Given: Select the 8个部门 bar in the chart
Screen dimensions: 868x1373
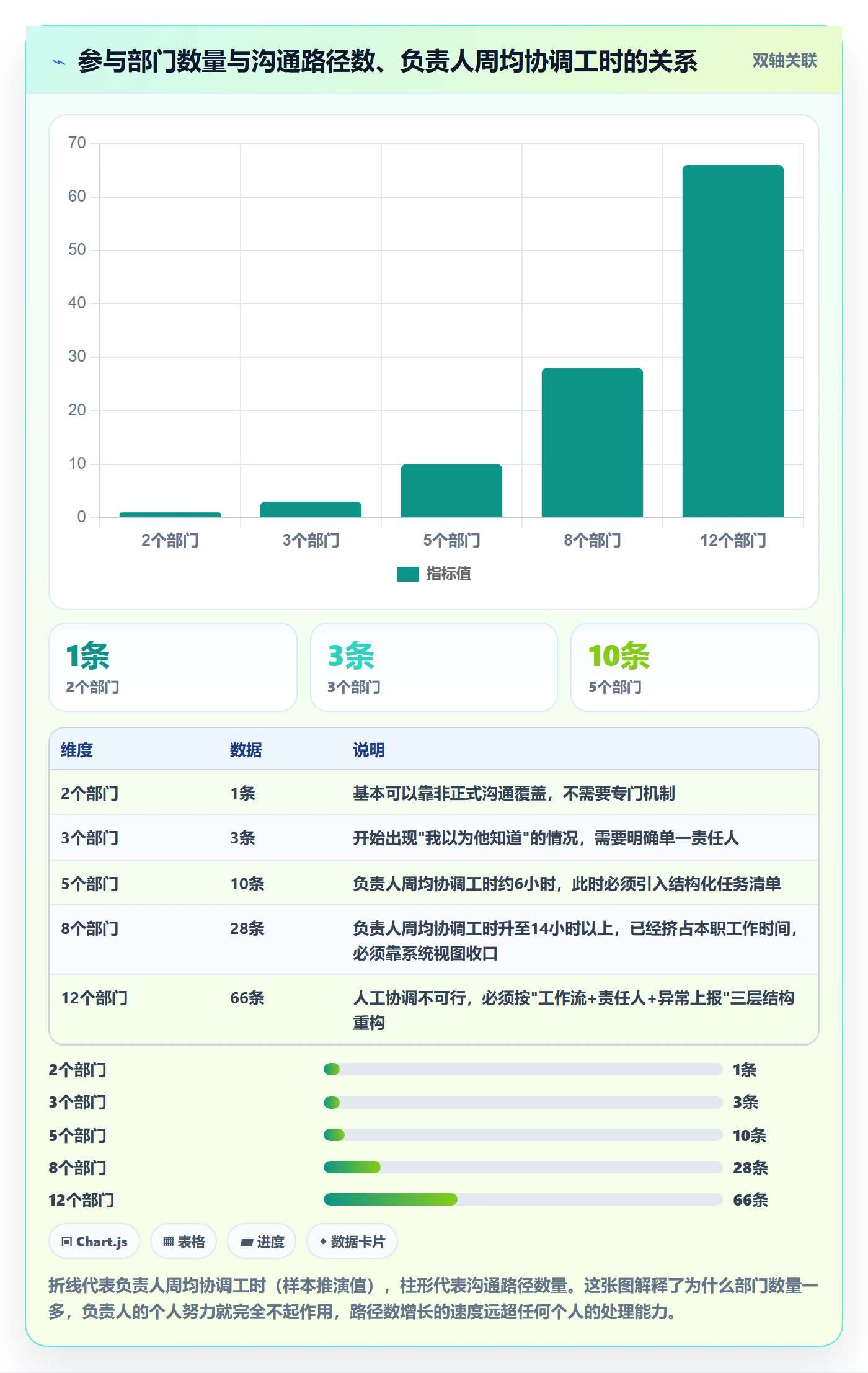Looking at the screenshot, I should click(x=592, y=443).
